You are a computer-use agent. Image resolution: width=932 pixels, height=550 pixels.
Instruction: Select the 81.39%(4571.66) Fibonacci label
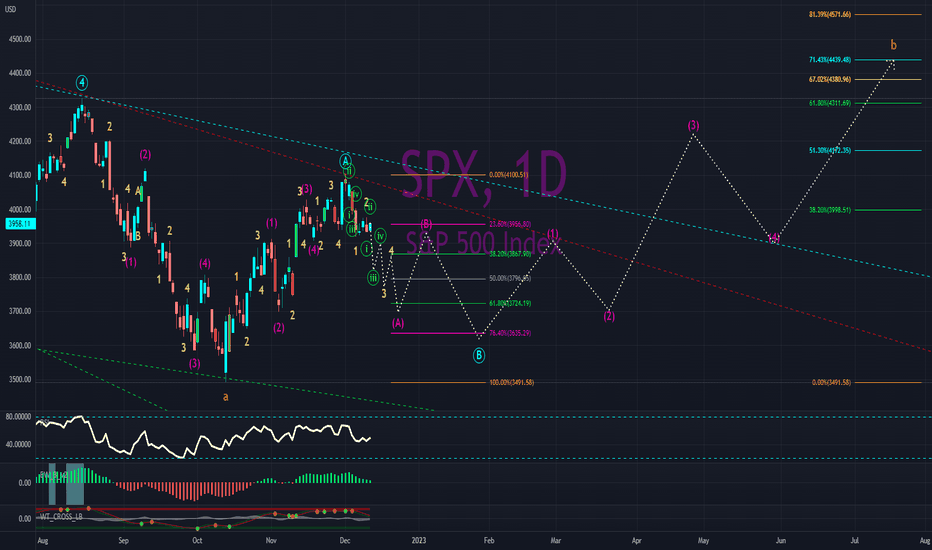(830, 14)
